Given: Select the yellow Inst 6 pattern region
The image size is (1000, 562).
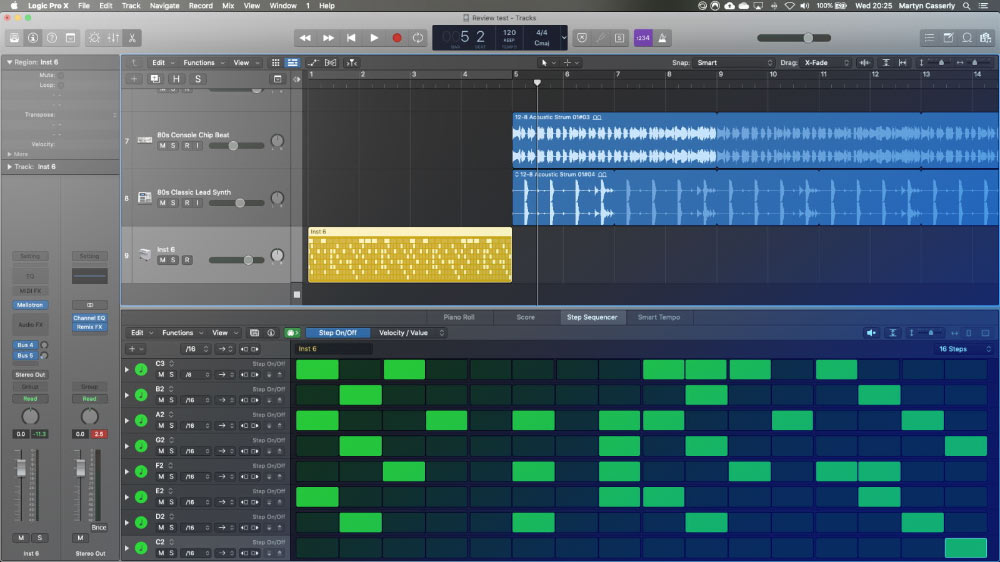Looking at the screenshot, I should tap(409, 255).
